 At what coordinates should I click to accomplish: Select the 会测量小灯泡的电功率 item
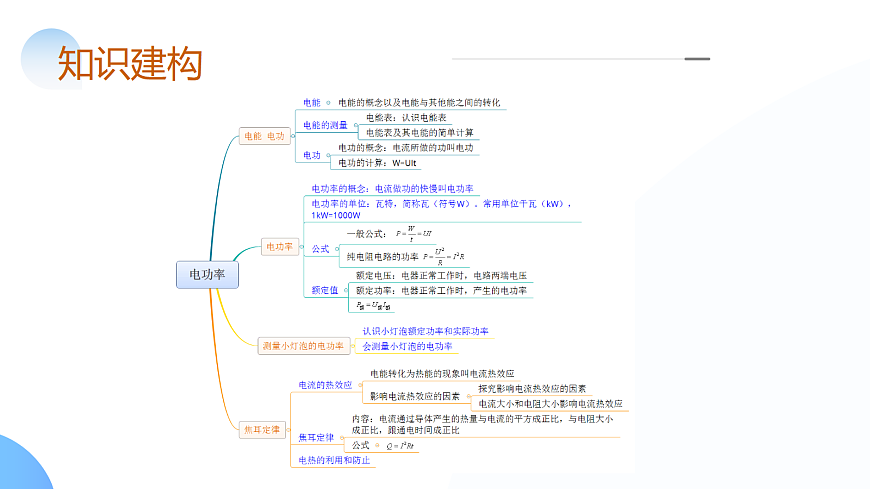[x=407, y=346]
